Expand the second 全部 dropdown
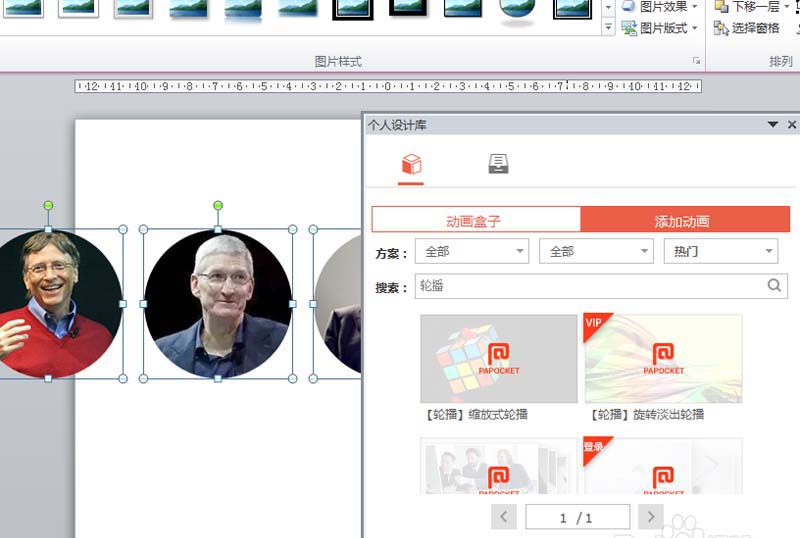Screen dimensions: 800x538 pyautogui.click(x=596, y=251)
